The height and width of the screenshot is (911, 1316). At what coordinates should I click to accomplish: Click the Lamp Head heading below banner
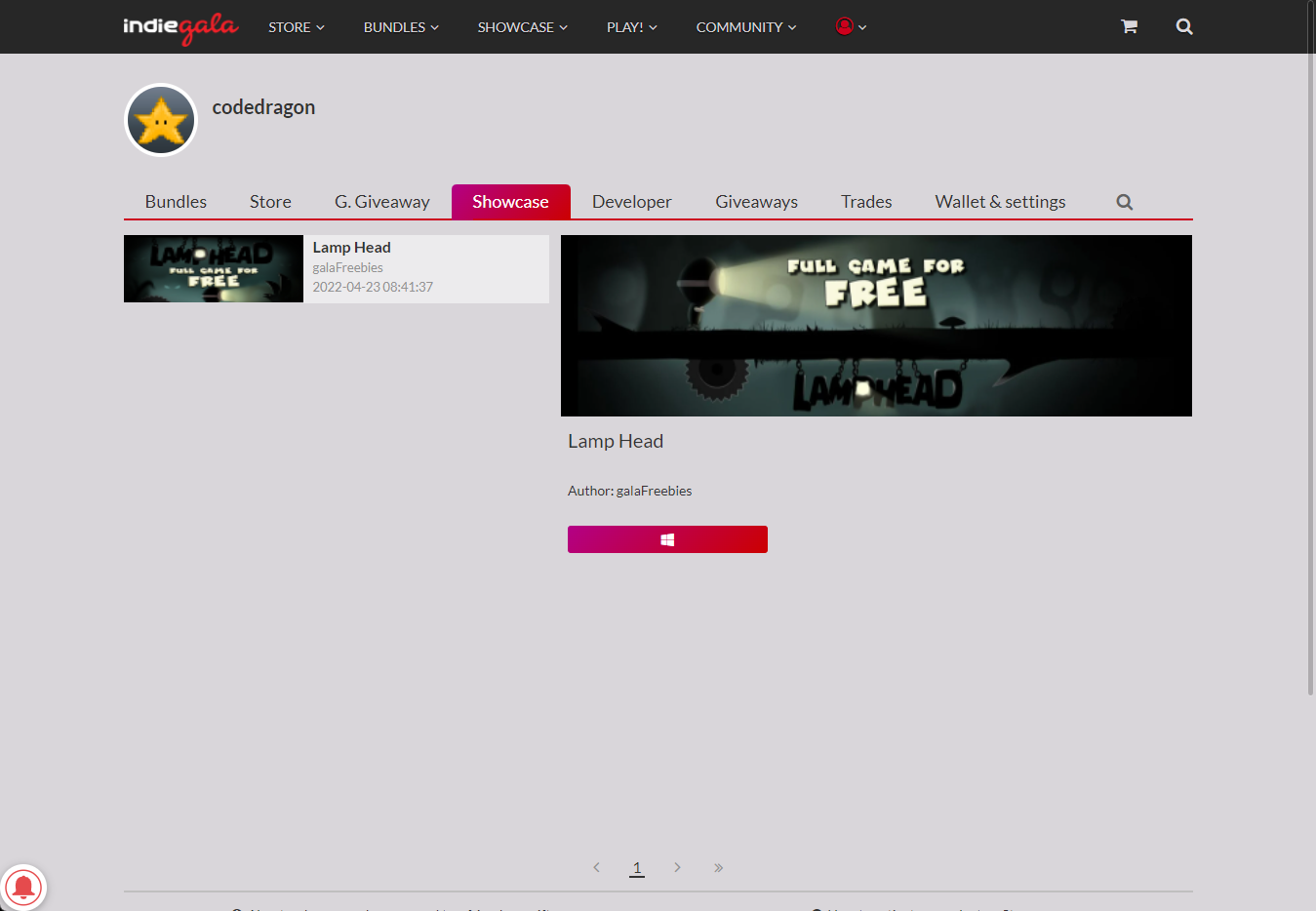[x=616, y=441]
